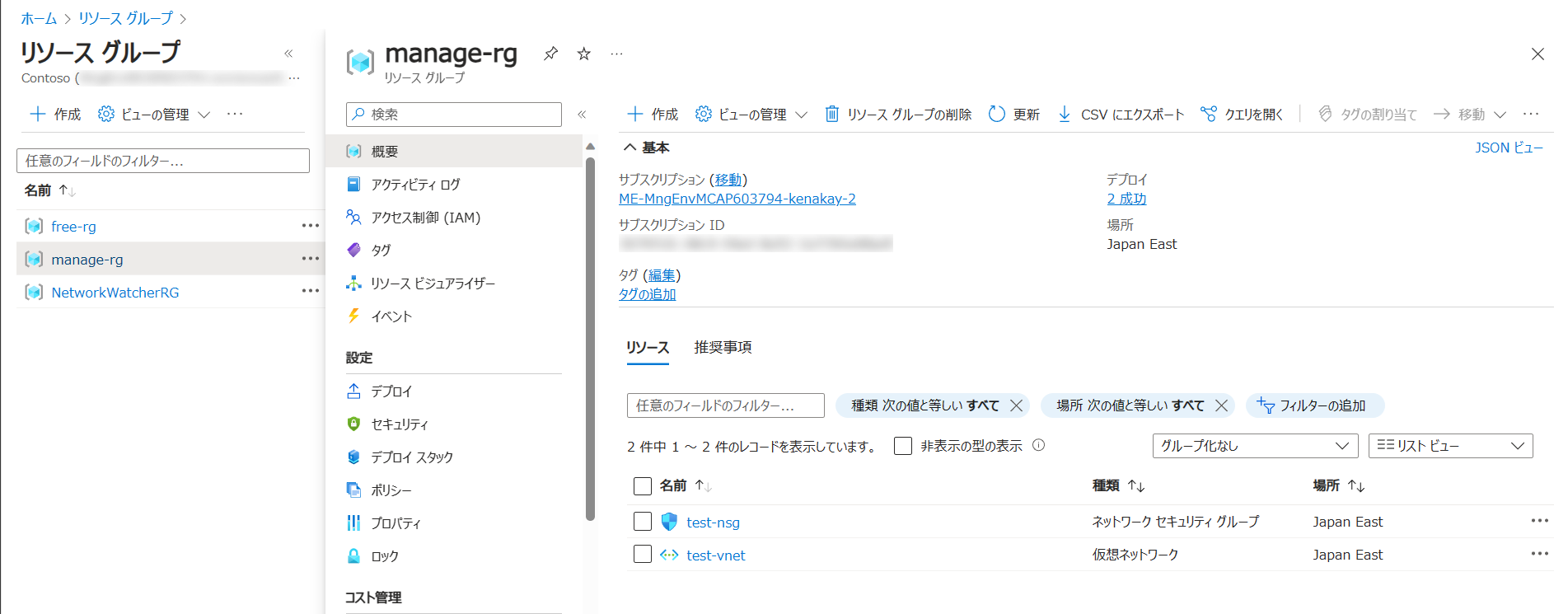The image size is (1568, 614).
Task: Switch to the 推奨事項 tab
Action: click(723, 348)
